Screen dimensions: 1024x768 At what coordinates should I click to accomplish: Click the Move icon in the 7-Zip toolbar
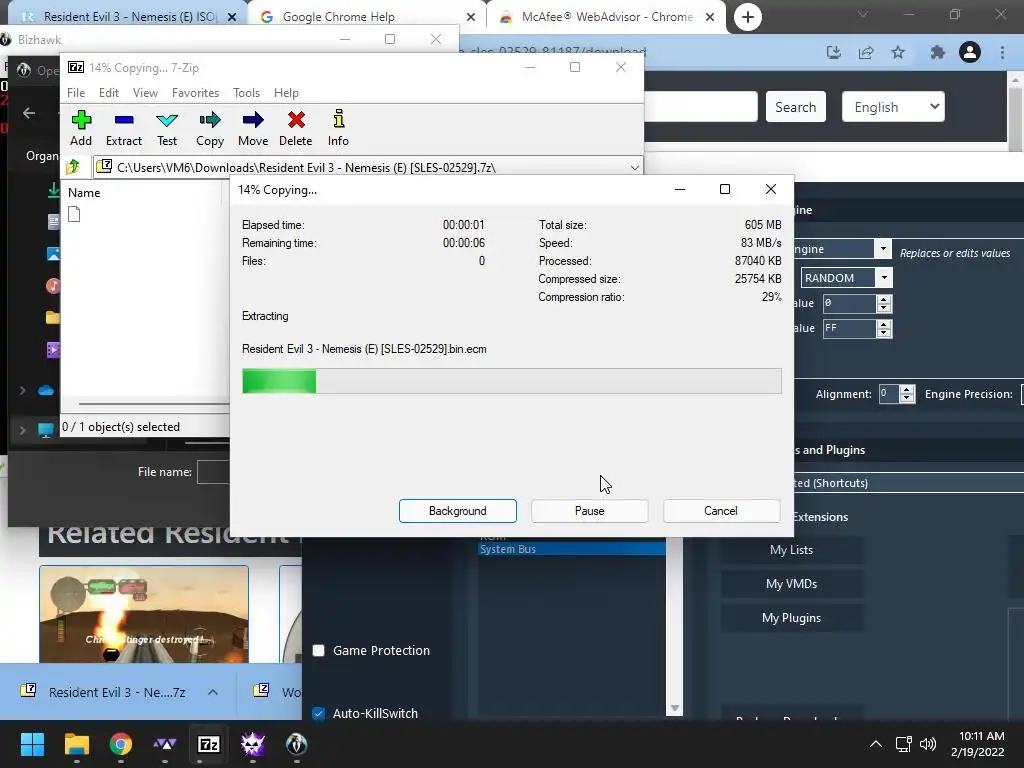tap(253, 120)
